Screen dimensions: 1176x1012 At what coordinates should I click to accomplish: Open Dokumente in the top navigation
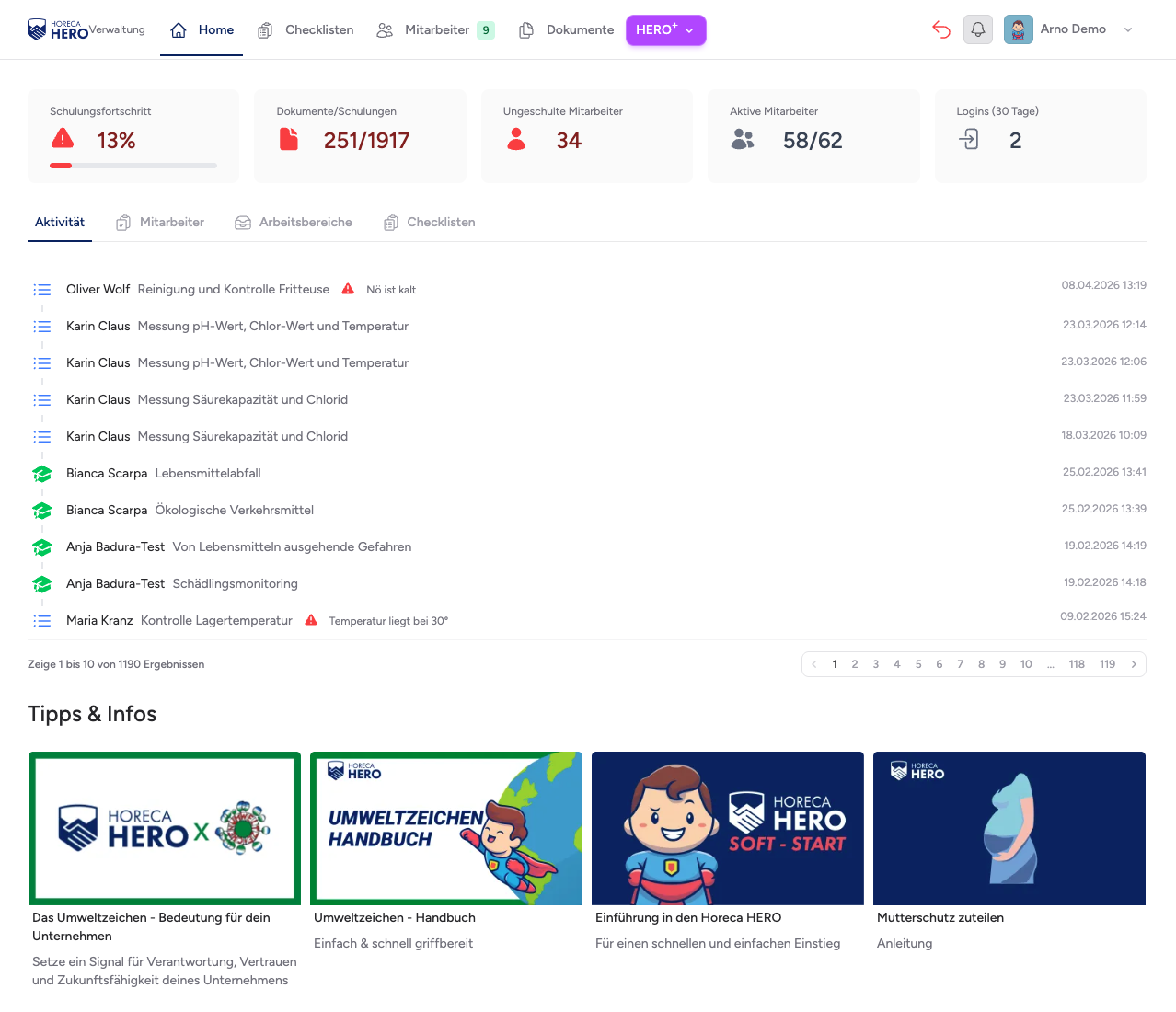click(x=566, y=29)
